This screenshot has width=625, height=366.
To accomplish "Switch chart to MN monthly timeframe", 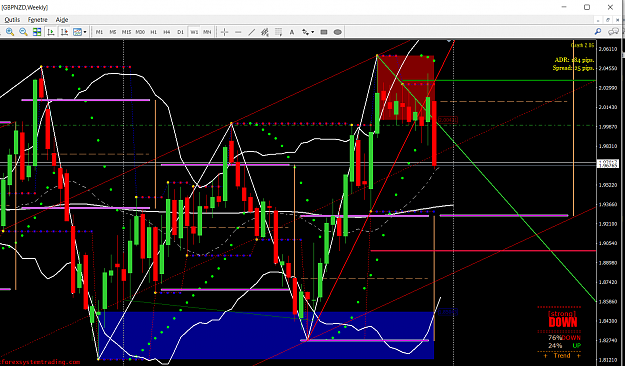I will click(x=207, y=32).
